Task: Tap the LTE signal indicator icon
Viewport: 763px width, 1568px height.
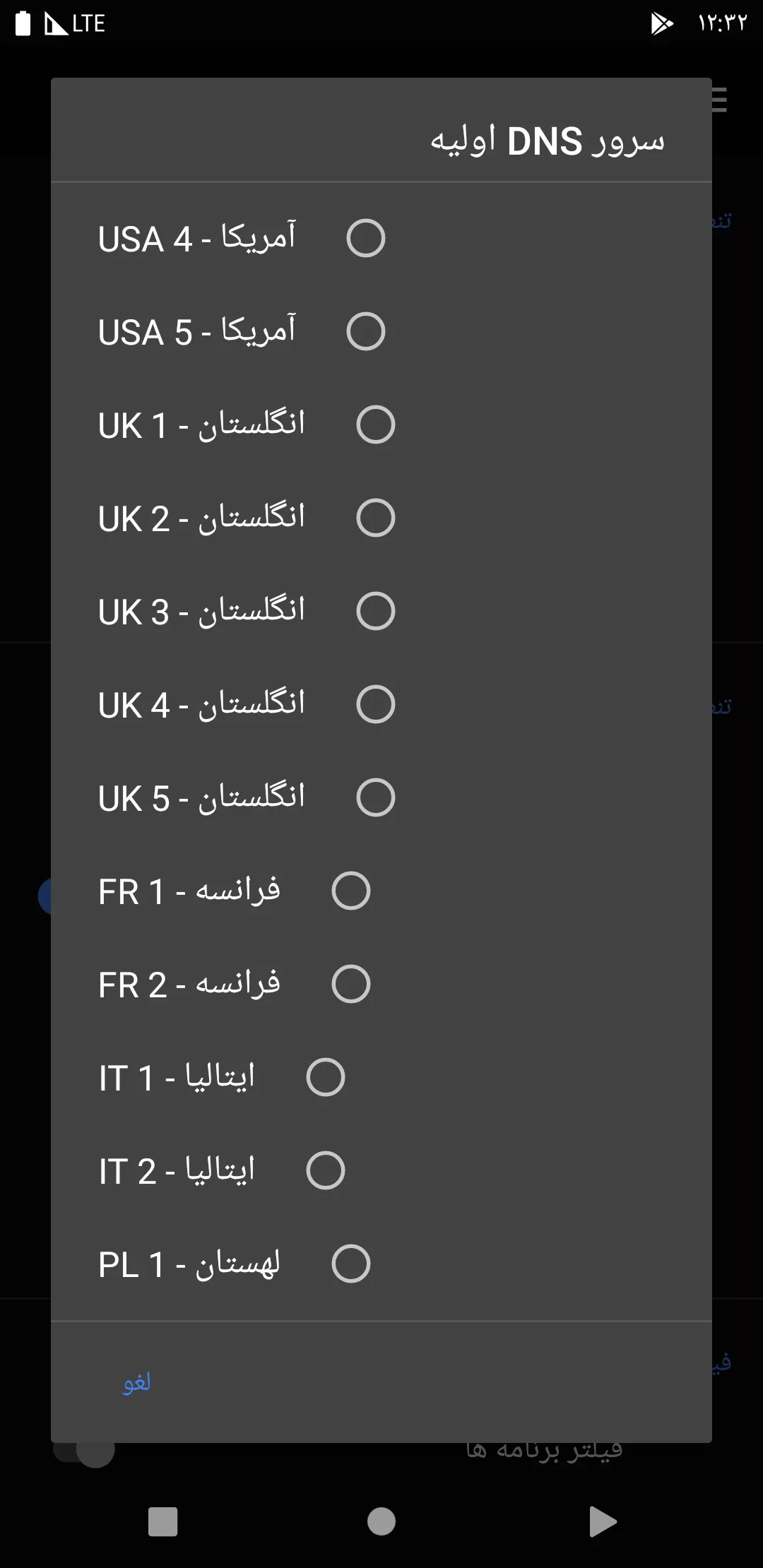Action: coord(75,23)
